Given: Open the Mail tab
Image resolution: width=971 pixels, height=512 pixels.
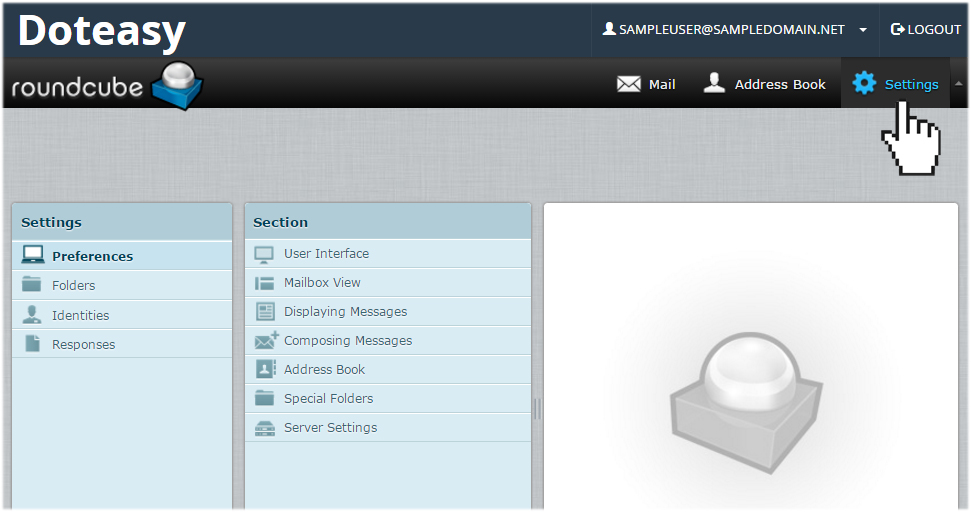Looking at the screenshot, I should pyautogui.click(x=646, y=84).
